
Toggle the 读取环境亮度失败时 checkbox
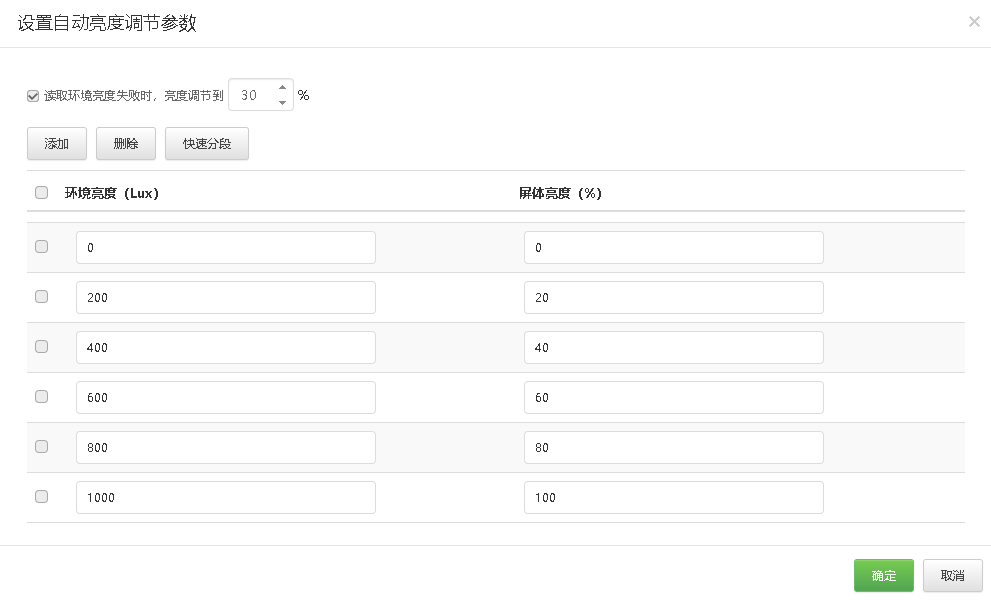click(33, 96)
